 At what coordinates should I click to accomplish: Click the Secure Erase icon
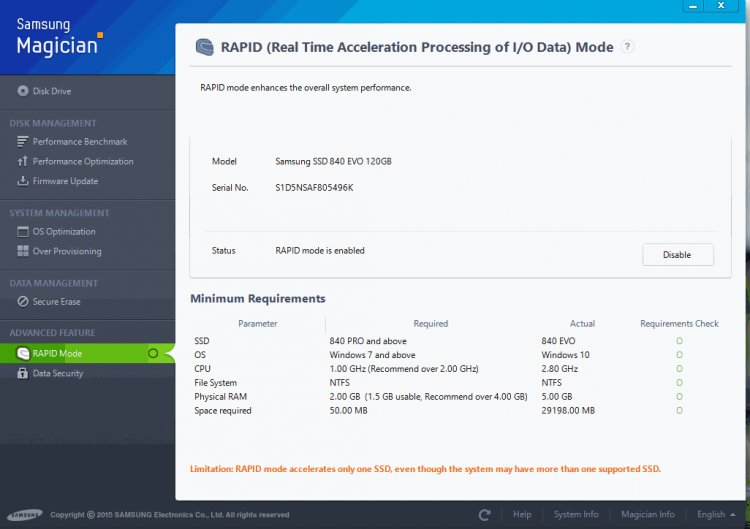tap(23, 302)
